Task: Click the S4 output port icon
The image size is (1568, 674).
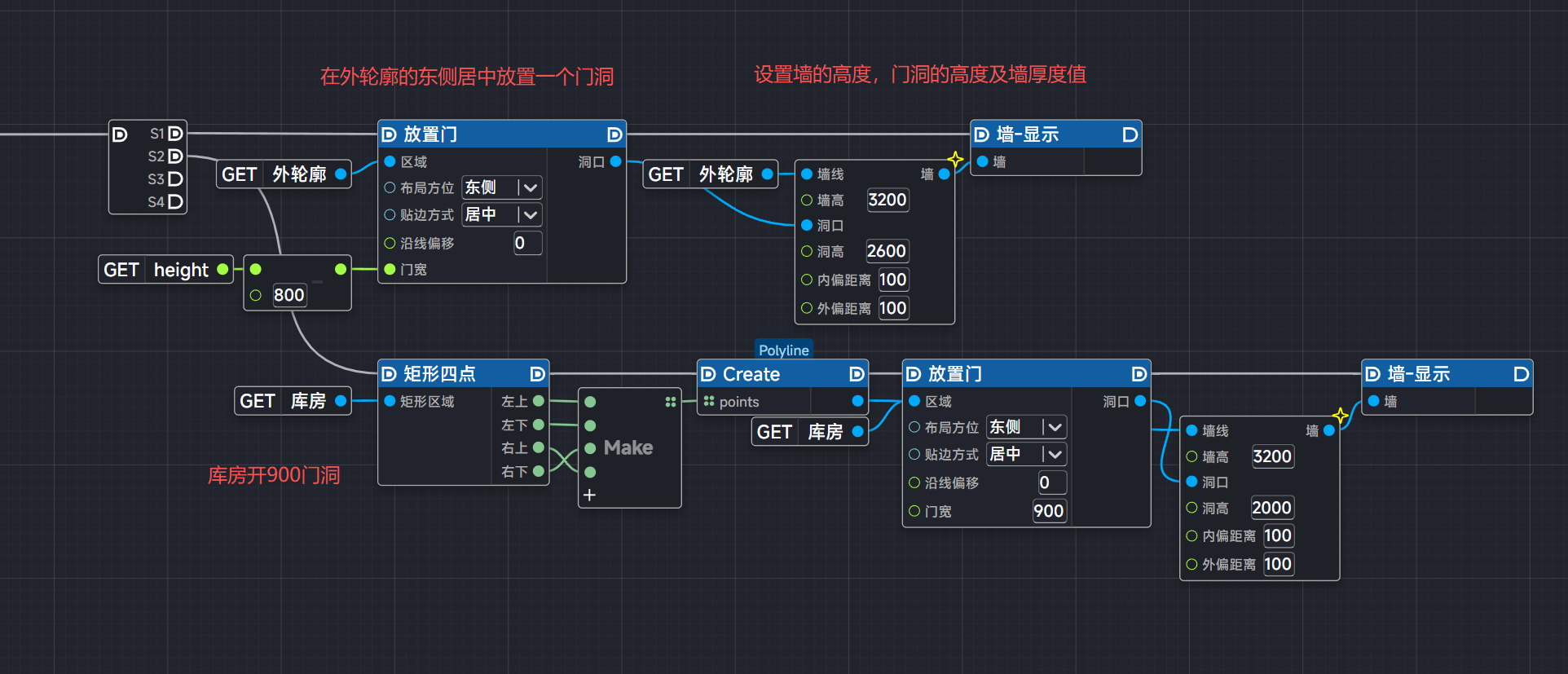Action: pyautogui.click(x=175, y=202)
